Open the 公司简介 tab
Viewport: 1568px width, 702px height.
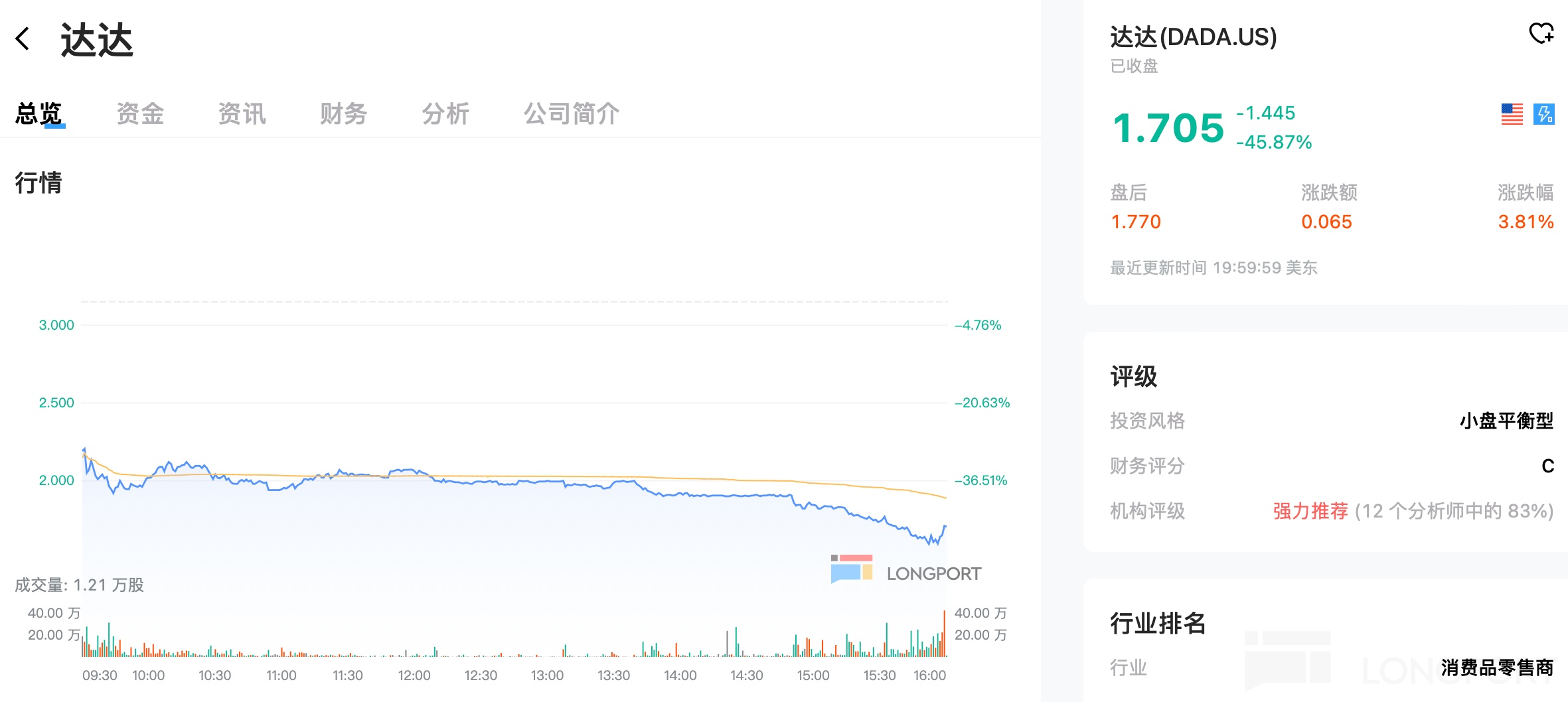(572, 114)
